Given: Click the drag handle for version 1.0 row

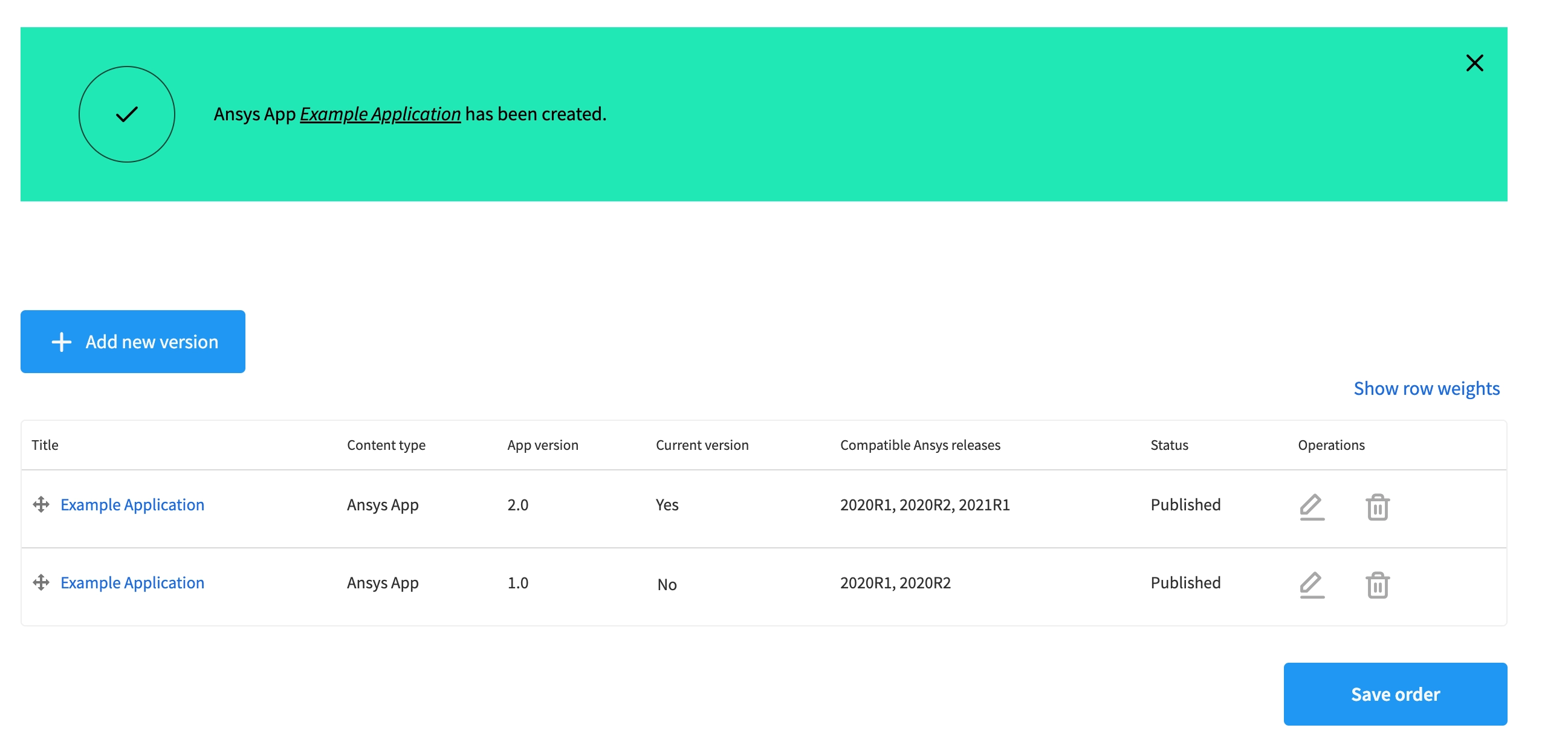Looking at the screenshot, I should [x=40, y=582].
